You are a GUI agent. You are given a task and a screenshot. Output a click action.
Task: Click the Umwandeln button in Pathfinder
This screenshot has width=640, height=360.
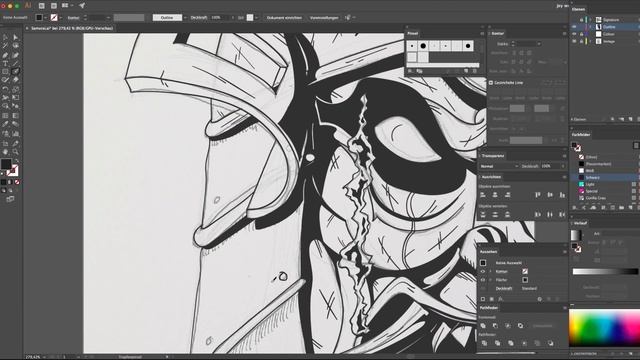(x=543, y=326)
